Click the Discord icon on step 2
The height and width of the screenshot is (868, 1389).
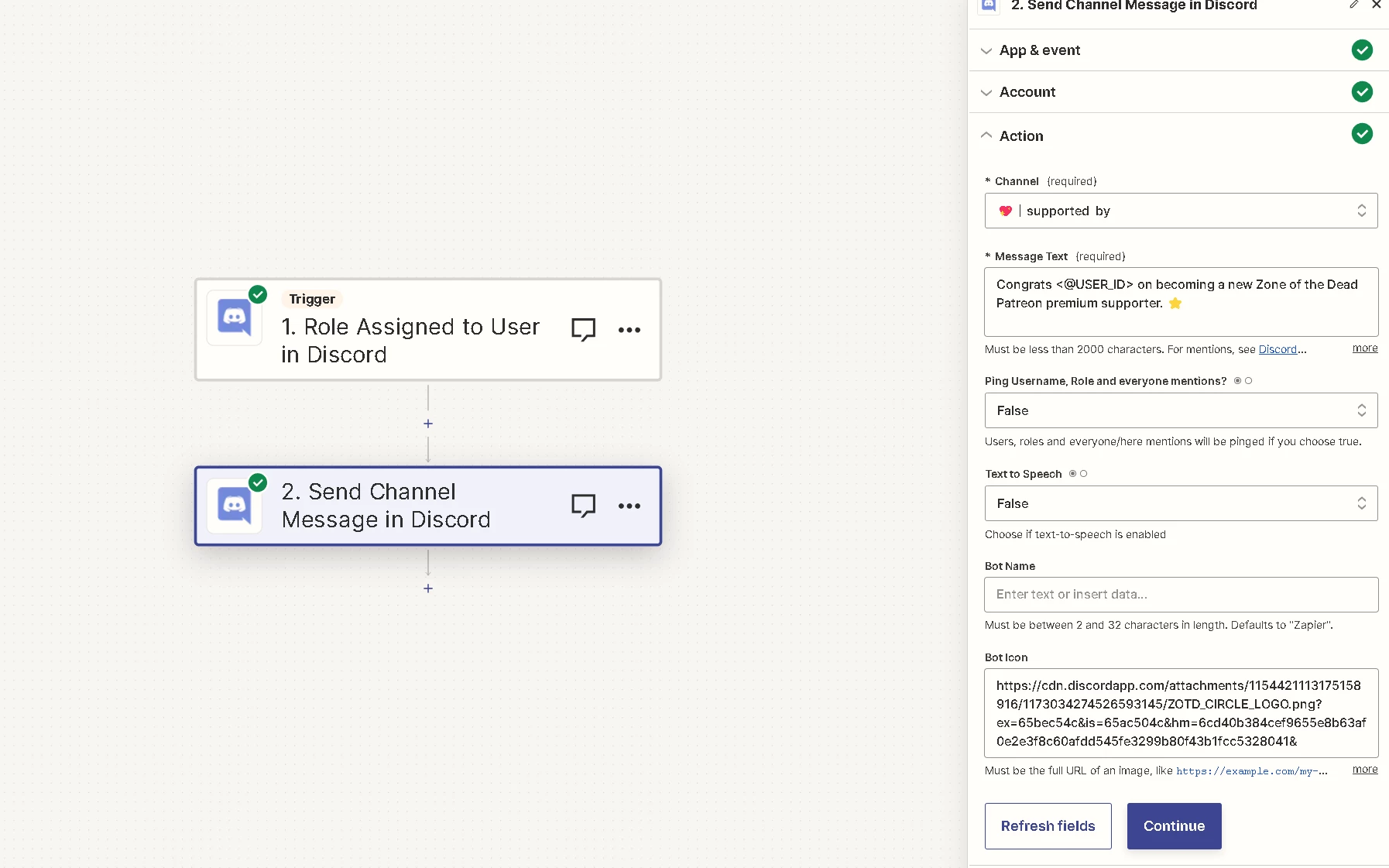click(234, 506)
